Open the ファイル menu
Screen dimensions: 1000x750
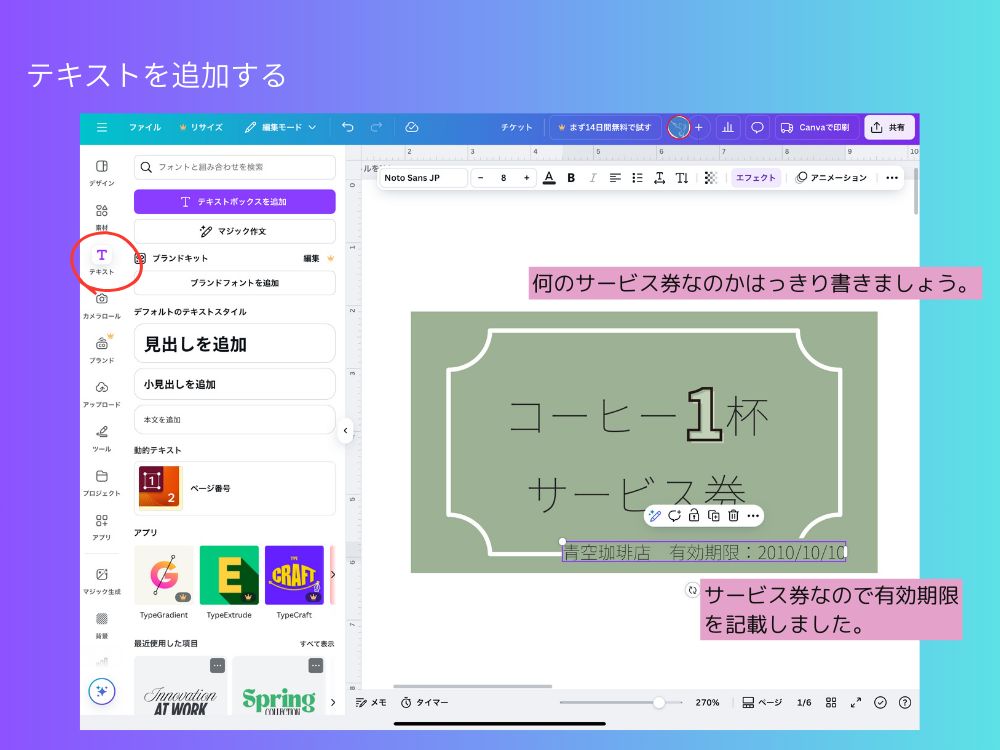coord(144,127)
